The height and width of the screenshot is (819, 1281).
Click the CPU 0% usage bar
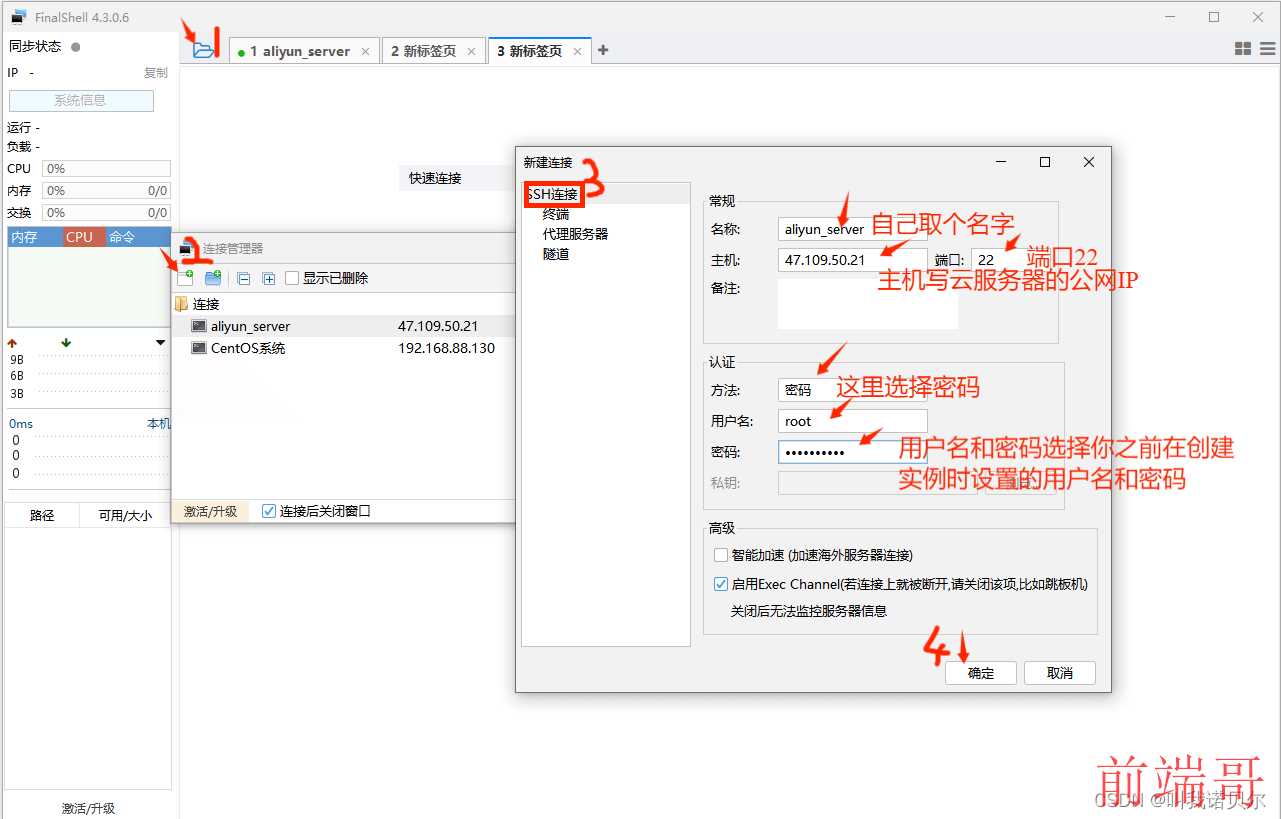[106, 169]
